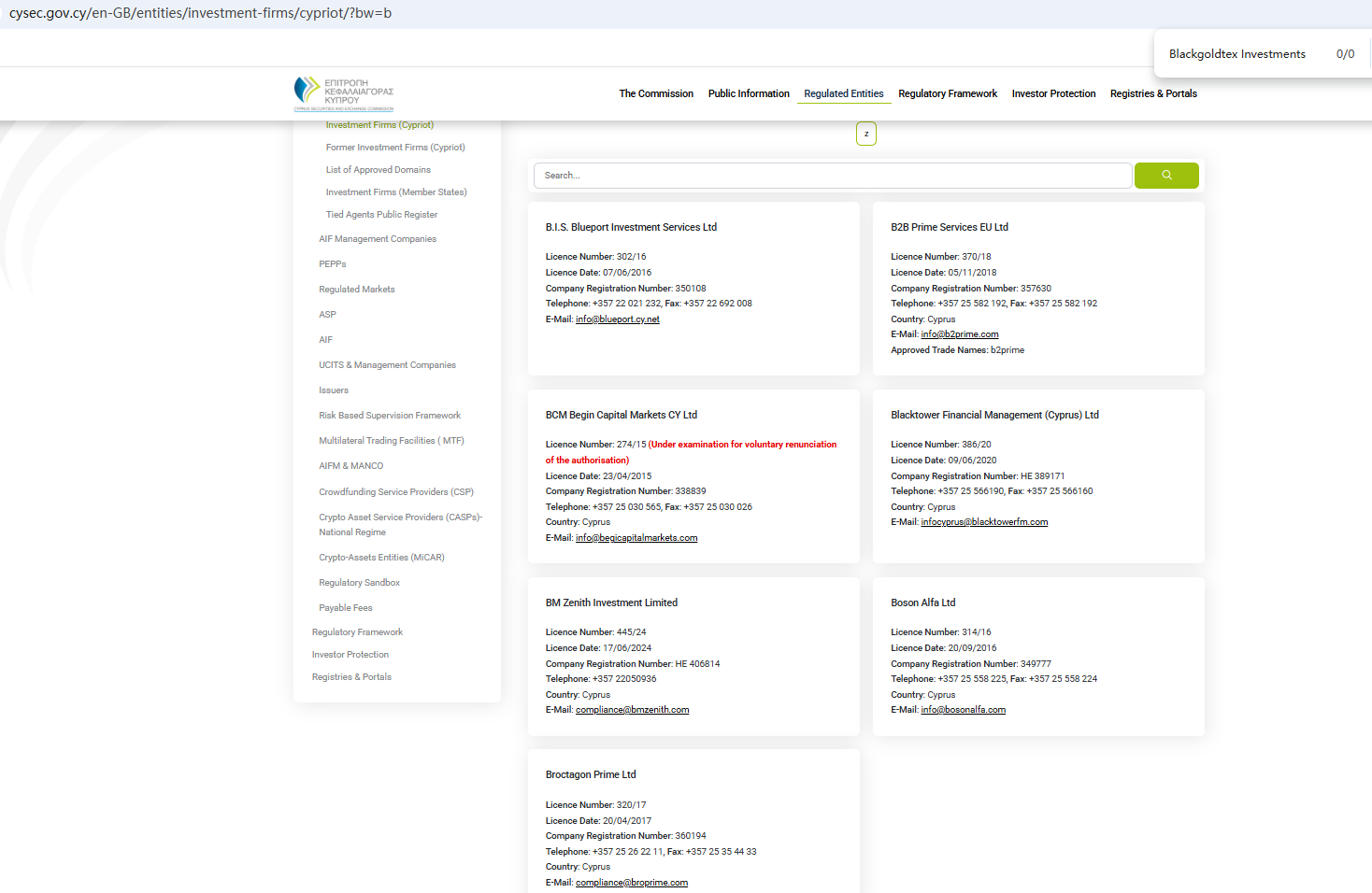The image size is (1372, 893).
Task: Select Crypto-Assets Entities (MiCAR) in sidebar
Action: coord(381,558)
